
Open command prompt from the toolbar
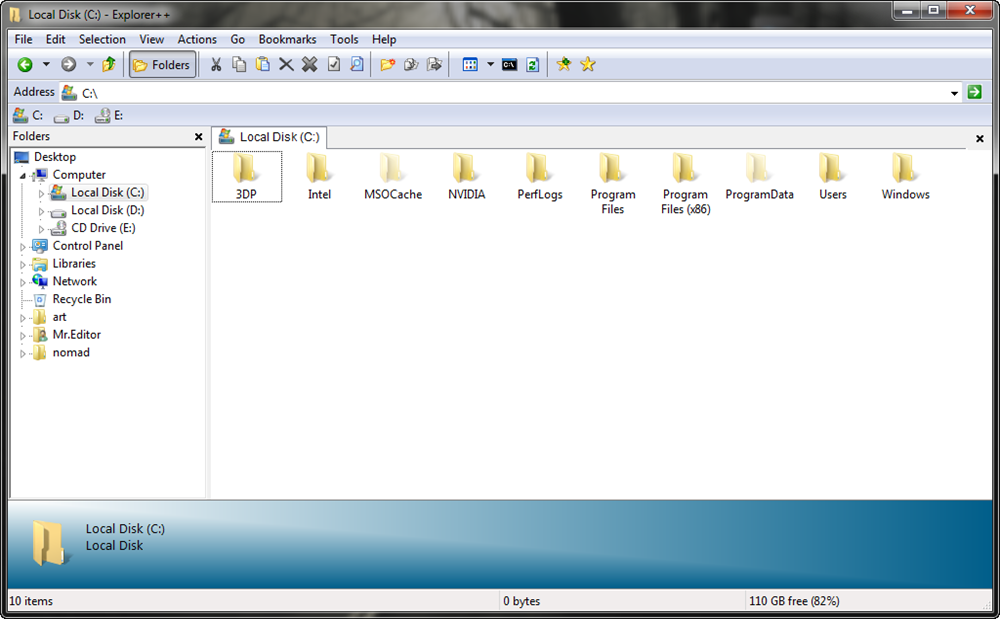click(x=509, y=64)
